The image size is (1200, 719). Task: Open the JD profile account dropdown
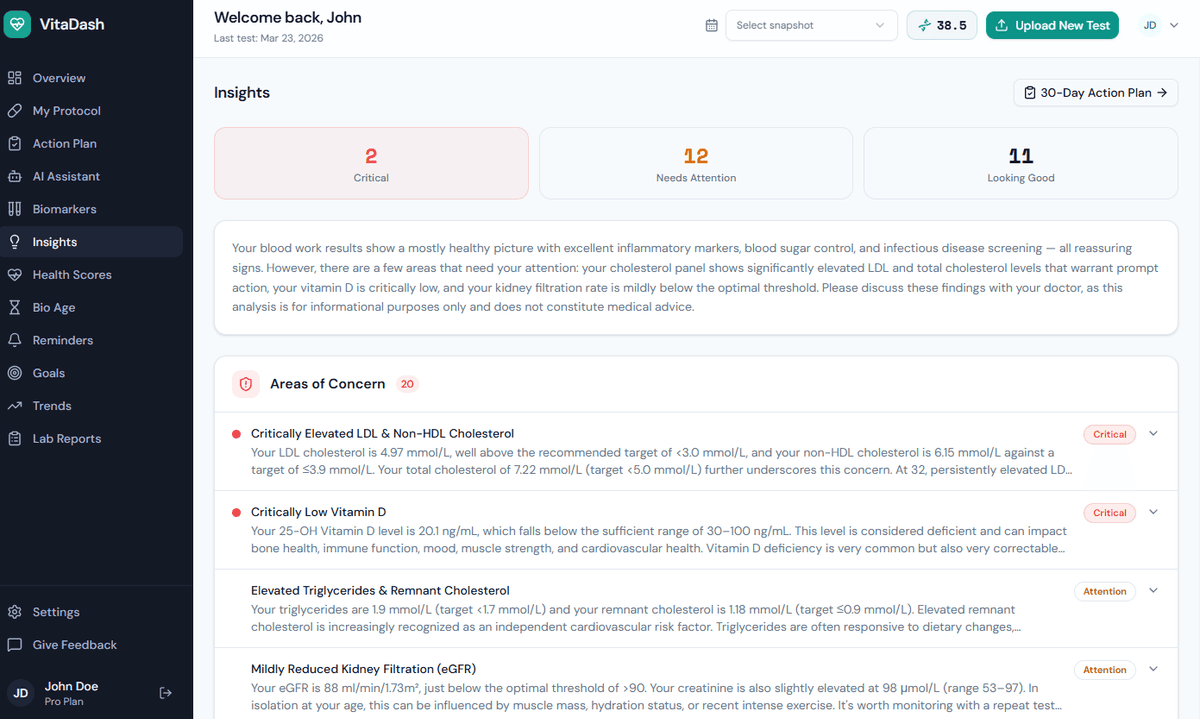coord(1159,25)
